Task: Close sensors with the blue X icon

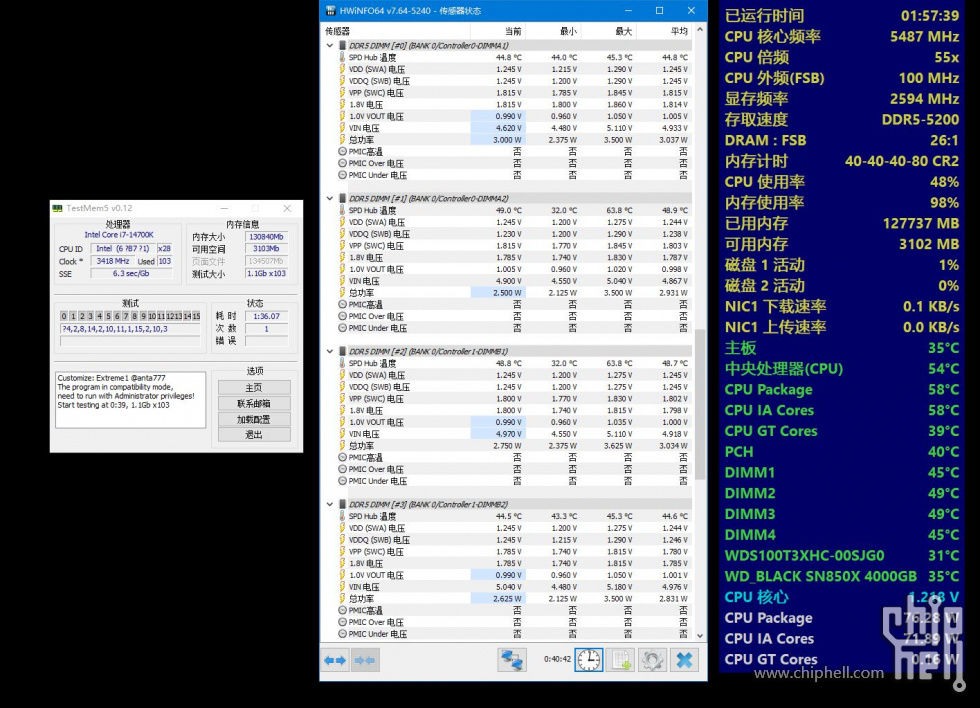Action: click(x=685, y=661)
